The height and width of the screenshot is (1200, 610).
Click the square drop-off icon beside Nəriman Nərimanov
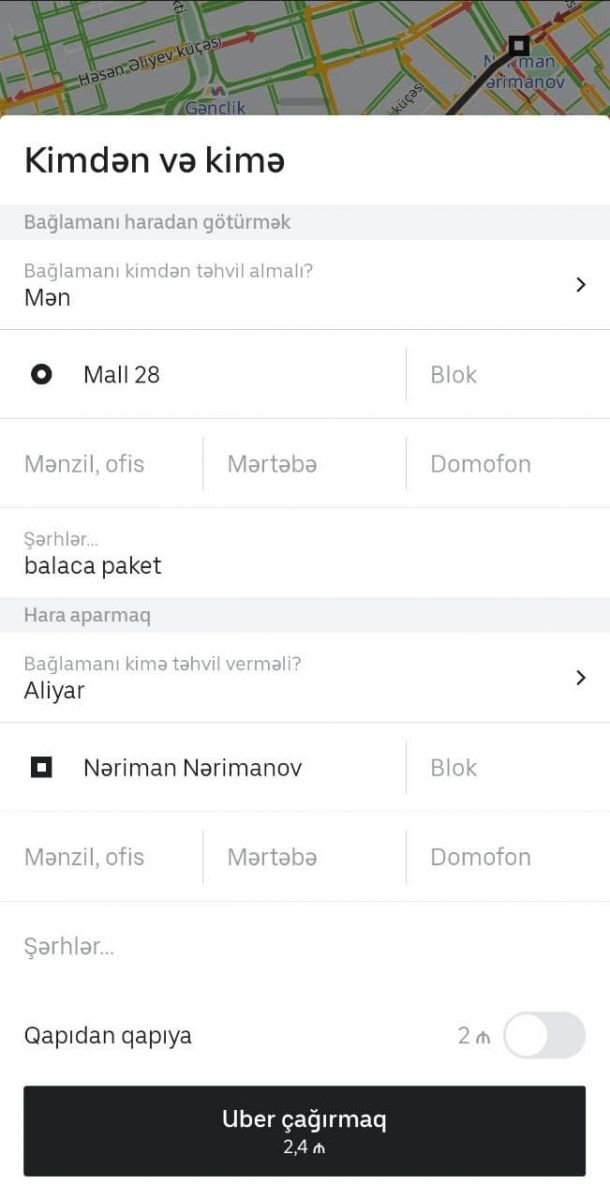coord(41,768)
